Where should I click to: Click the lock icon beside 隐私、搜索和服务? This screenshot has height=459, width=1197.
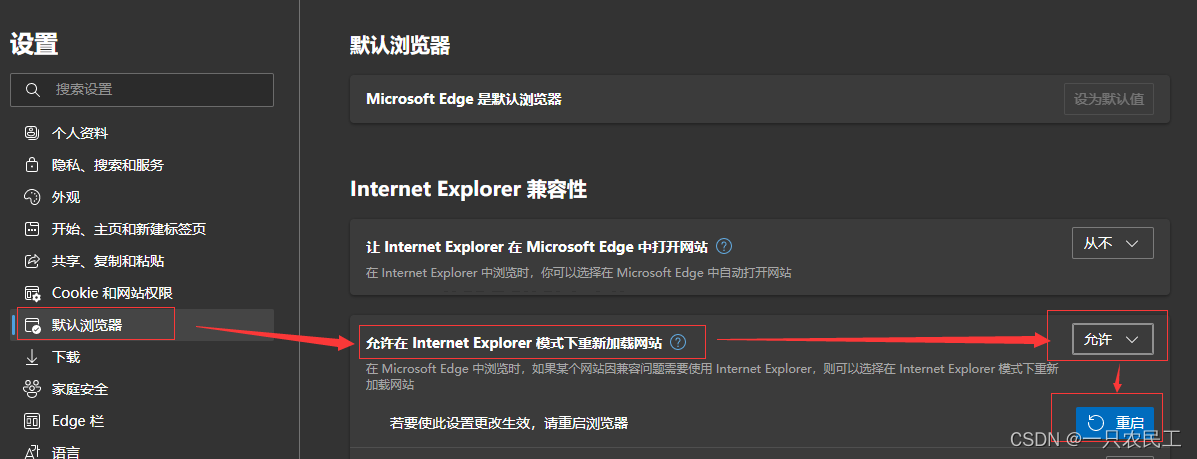point(32,165)
